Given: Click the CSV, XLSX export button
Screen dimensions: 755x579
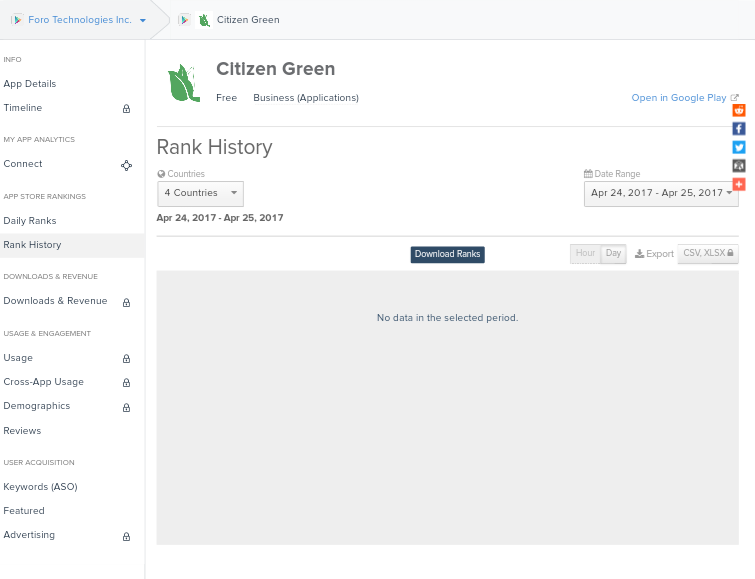Looking at the screenshot, I should pyautogui.click(x=708, y=254).
